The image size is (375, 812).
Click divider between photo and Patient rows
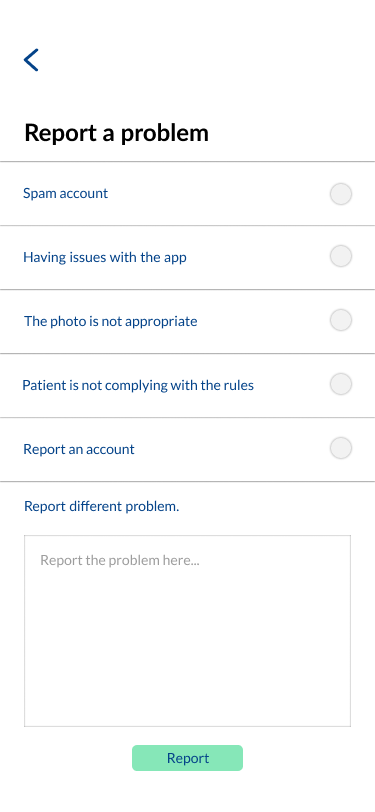point(188,354)
